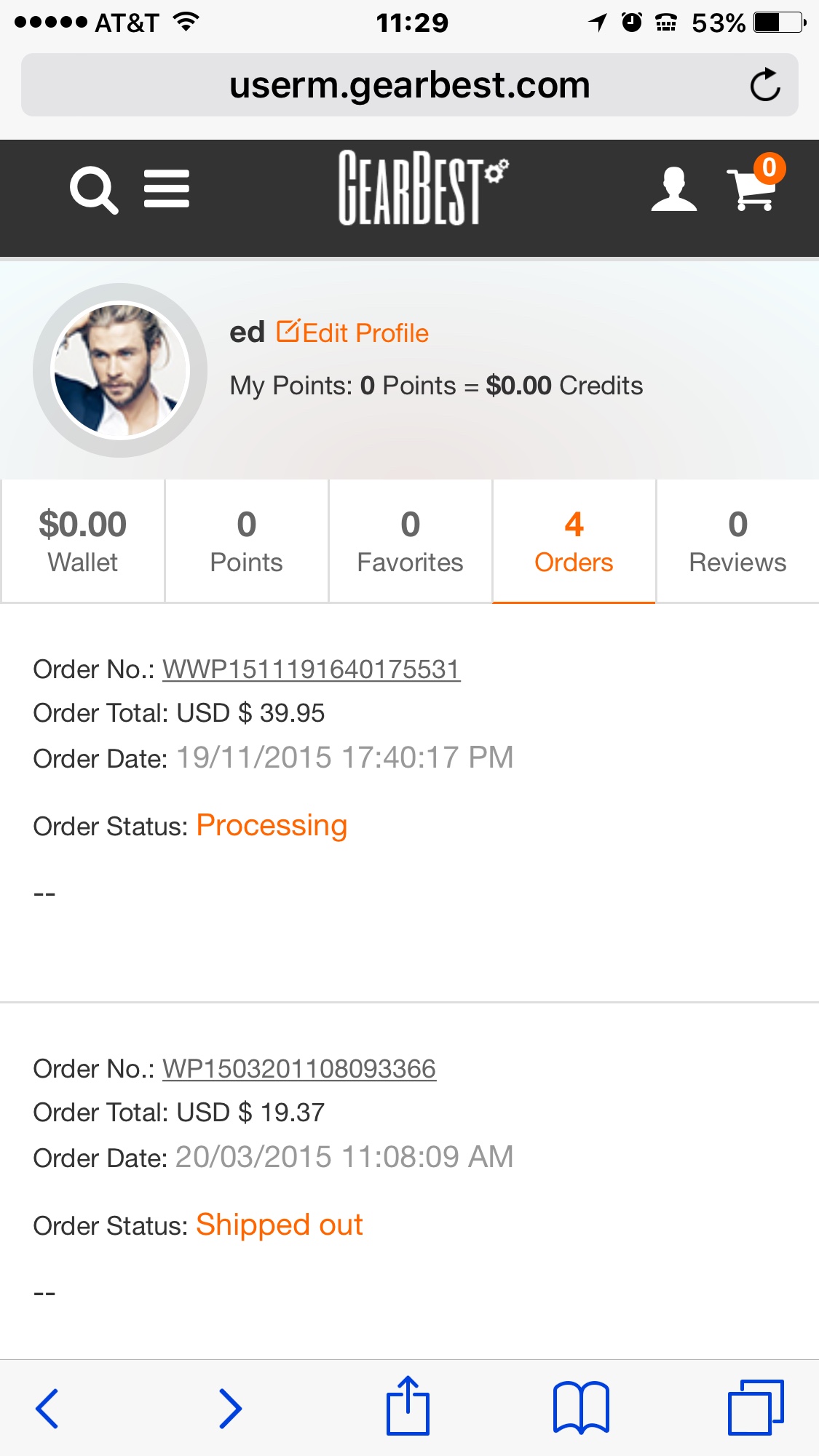Open Safari bookmarks
819x1456 pixels.
581,1408
